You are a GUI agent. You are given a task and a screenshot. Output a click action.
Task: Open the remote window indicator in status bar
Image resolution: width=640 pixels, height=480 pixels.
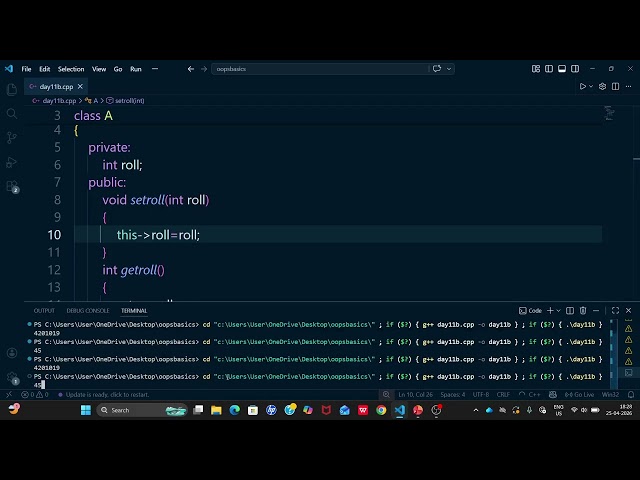9,395
